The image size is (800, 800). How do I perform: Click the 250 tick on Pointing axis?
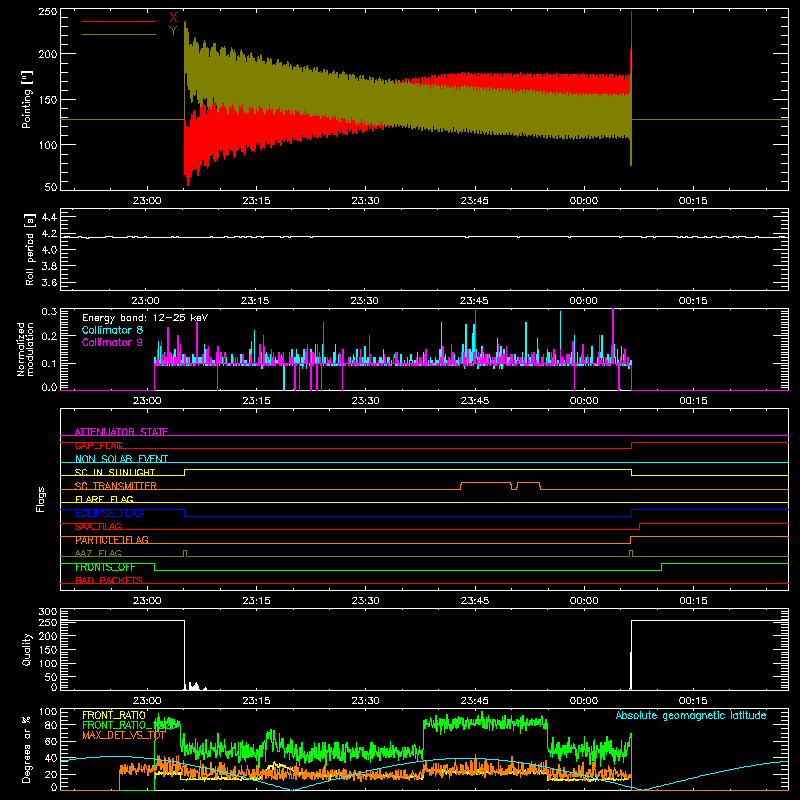pyautogui.click(x=47, y=12)
